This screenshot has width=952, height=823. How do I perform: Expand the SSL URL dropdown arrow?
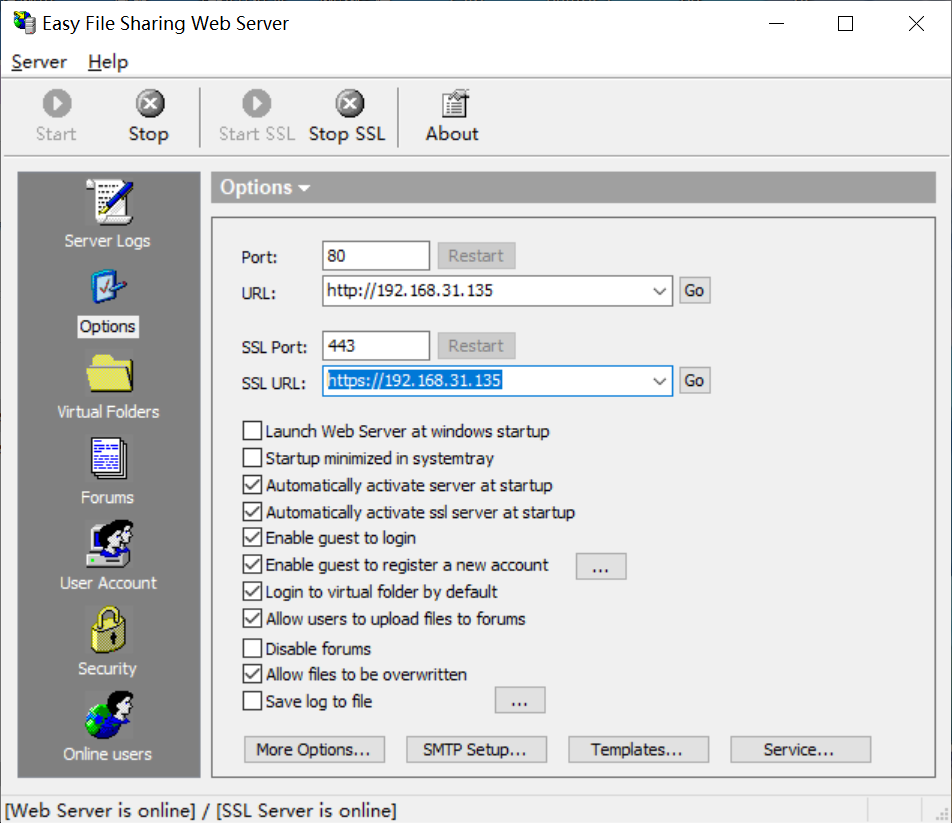click(659, 381)
